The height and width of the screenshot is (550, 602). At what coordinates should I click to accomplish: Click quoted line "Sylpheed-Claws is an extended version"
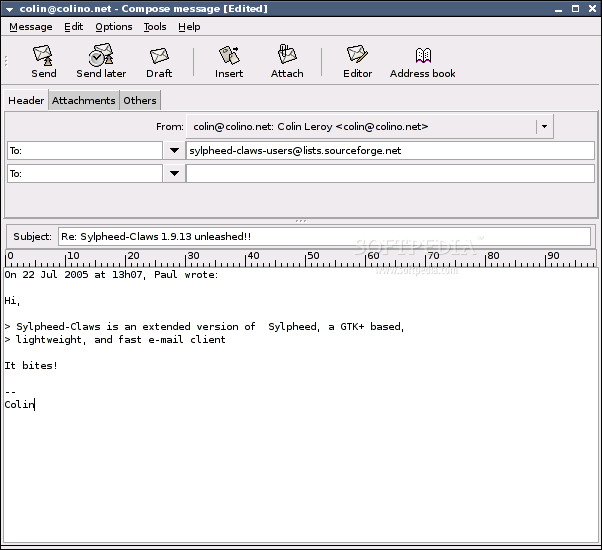pyautogui.click(x=204, y=327)
